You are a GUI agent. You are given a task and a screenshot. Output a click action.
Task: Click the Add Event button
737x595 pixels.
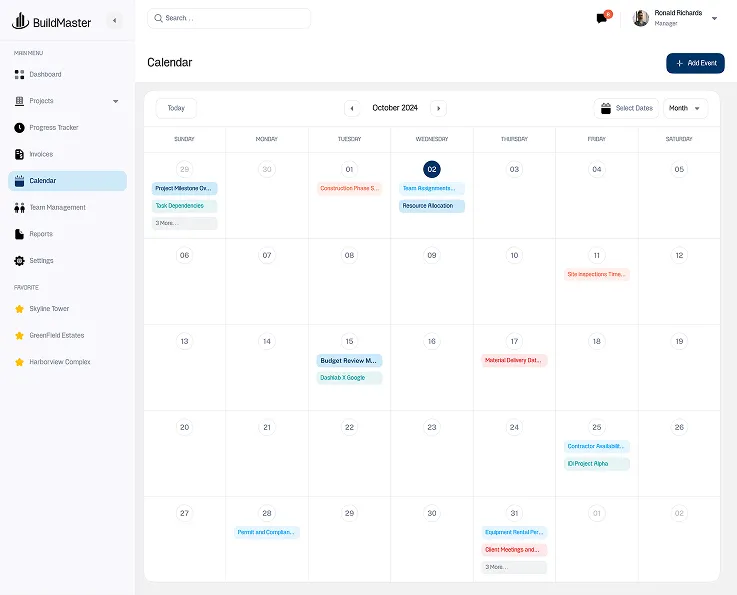click(x=695, y=63)
